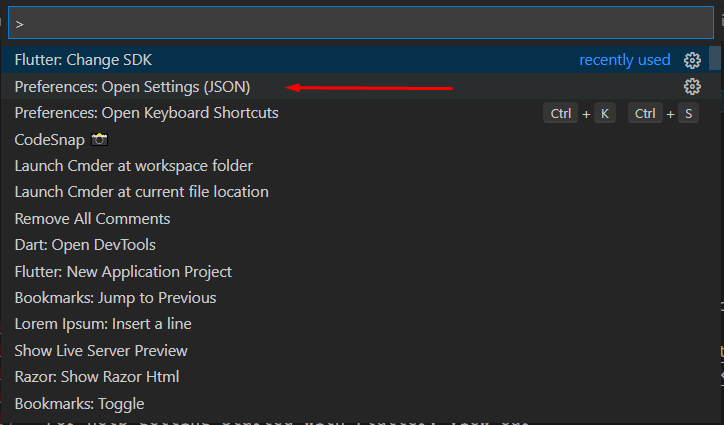Select Launch Cmder at workspace folder
Screen dimensions: 724x425
[133, 166]
